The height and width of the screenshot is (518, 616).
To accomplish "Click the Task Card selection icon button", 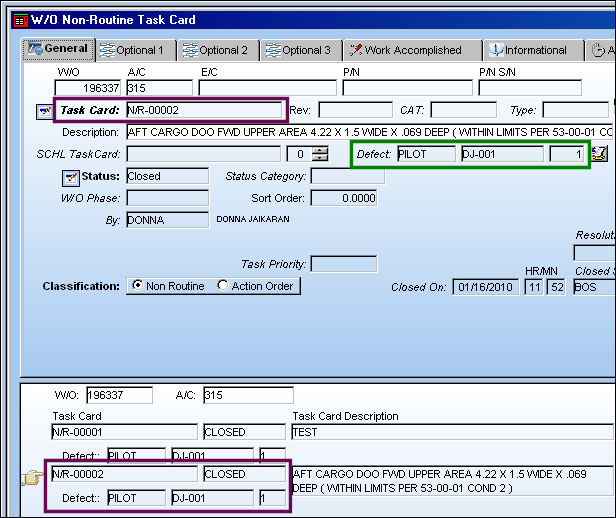I will pos(44,112).
